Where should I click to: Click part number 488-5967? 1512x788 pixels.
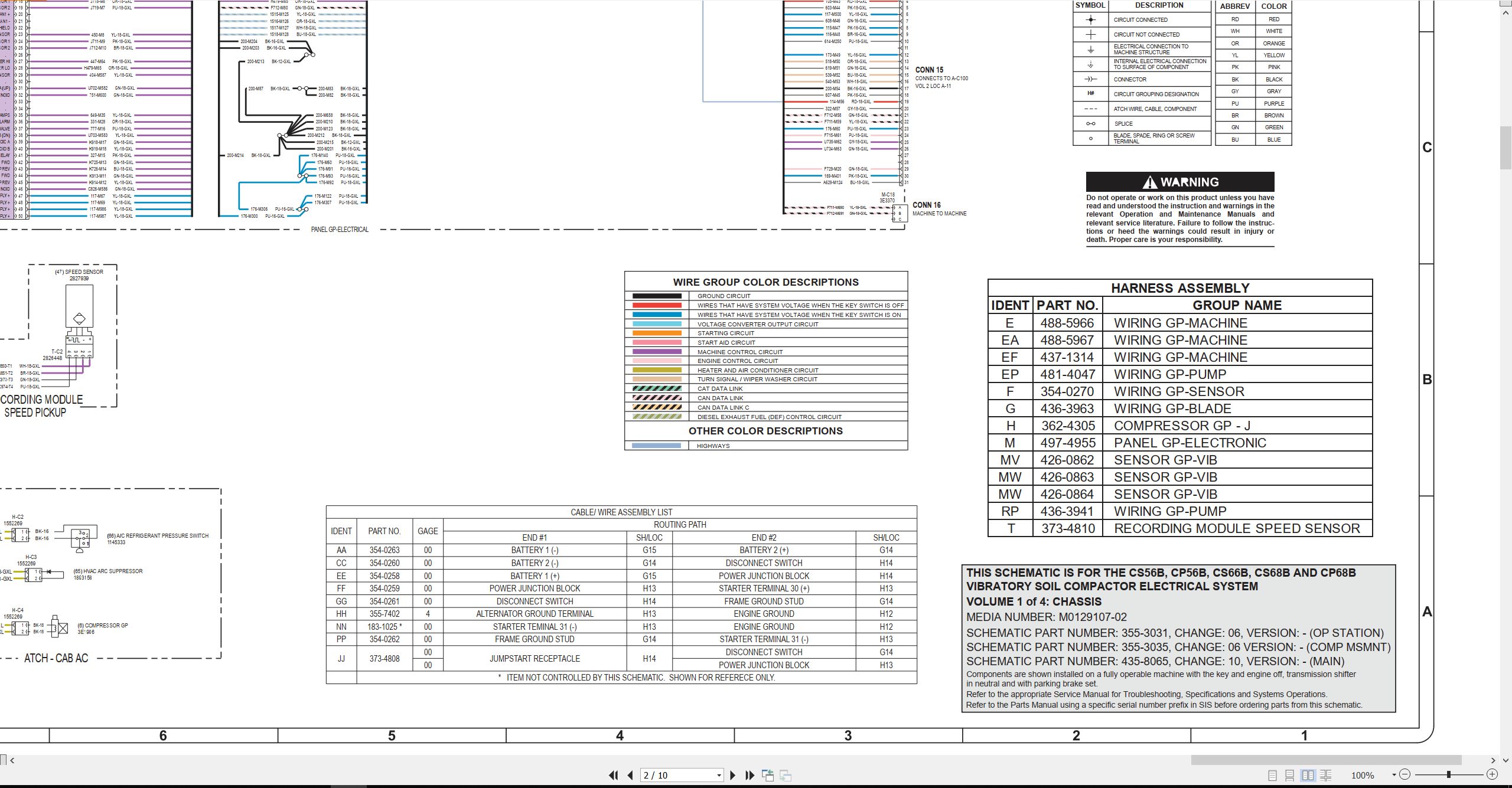(x=1067, y=340)
